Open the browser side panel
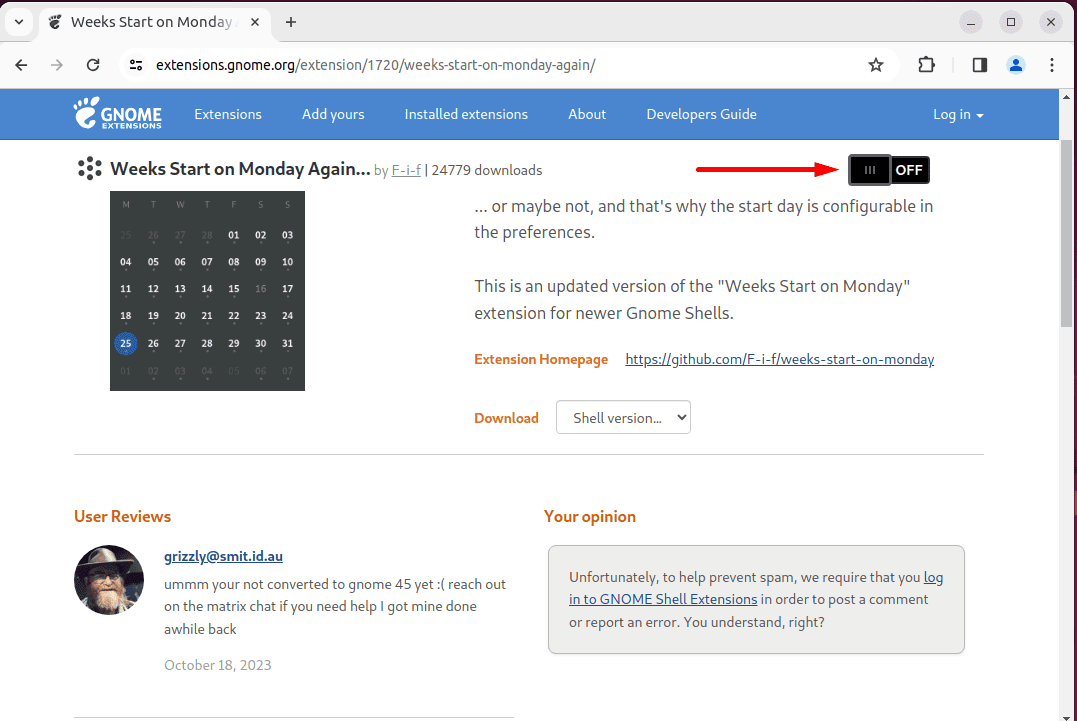This screenshot has width=1077, height=721. coord(979,65)
